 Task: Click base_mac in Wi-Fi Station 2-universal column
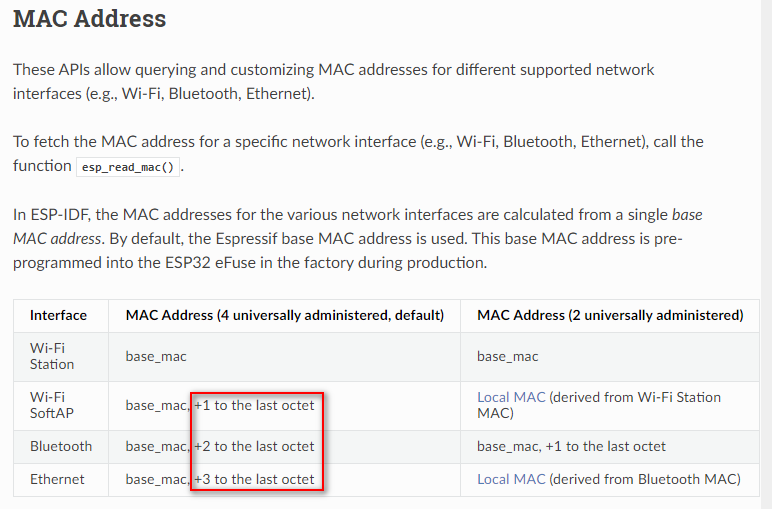[x=508, y=356]
